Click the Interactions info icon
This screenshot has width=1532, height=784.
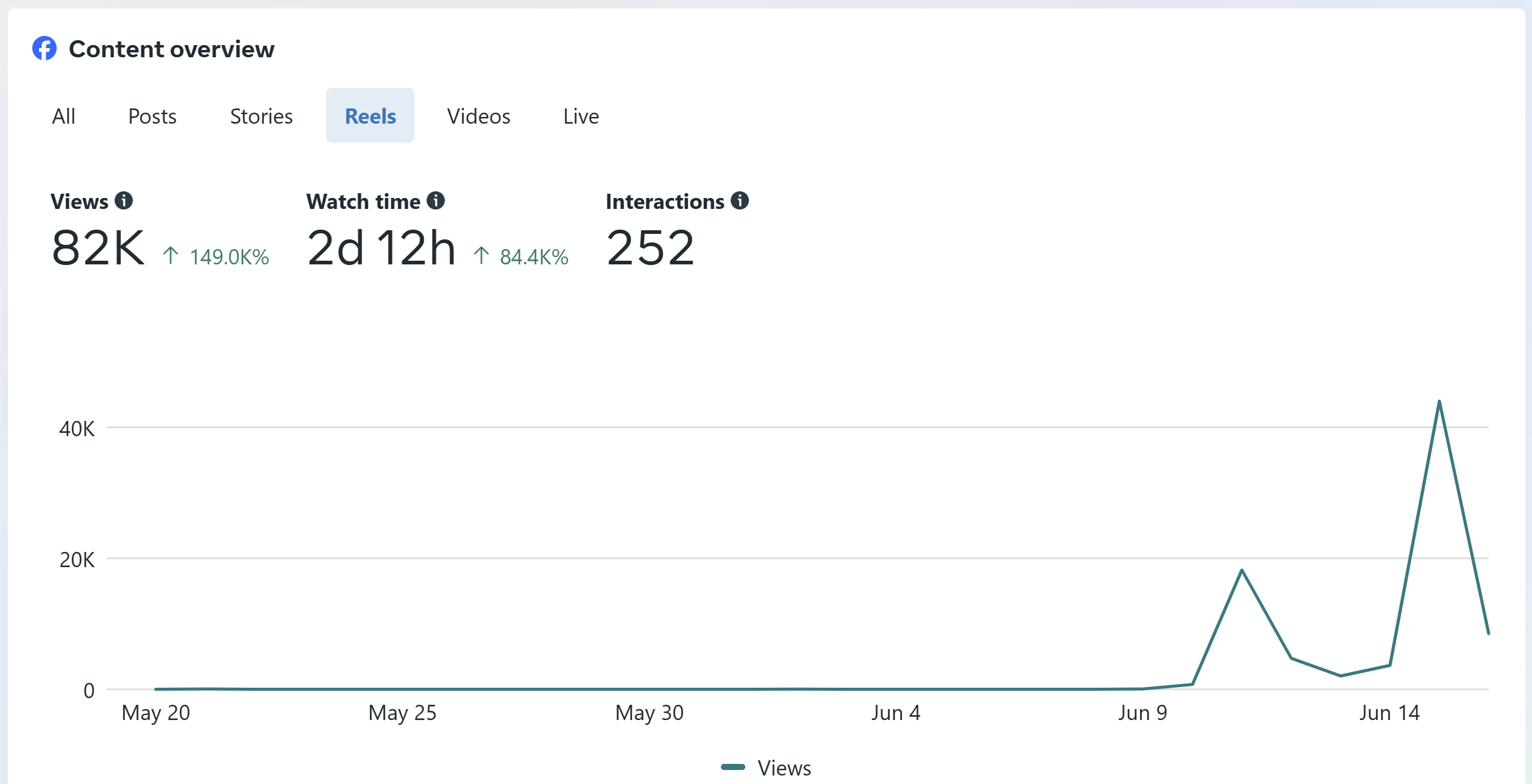click(740, 200)
